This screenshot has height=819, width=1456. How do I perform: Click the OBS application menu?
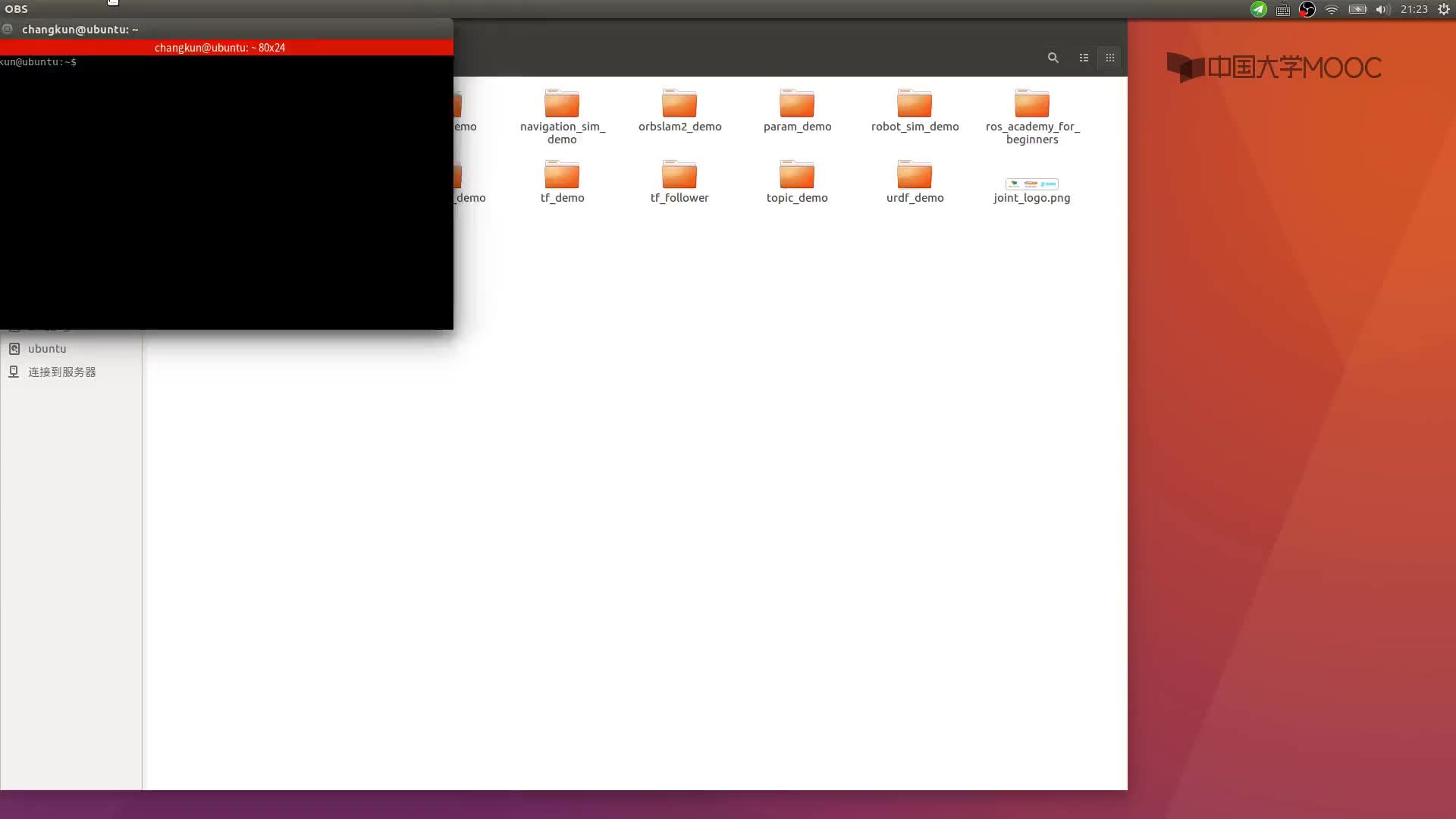16,9
